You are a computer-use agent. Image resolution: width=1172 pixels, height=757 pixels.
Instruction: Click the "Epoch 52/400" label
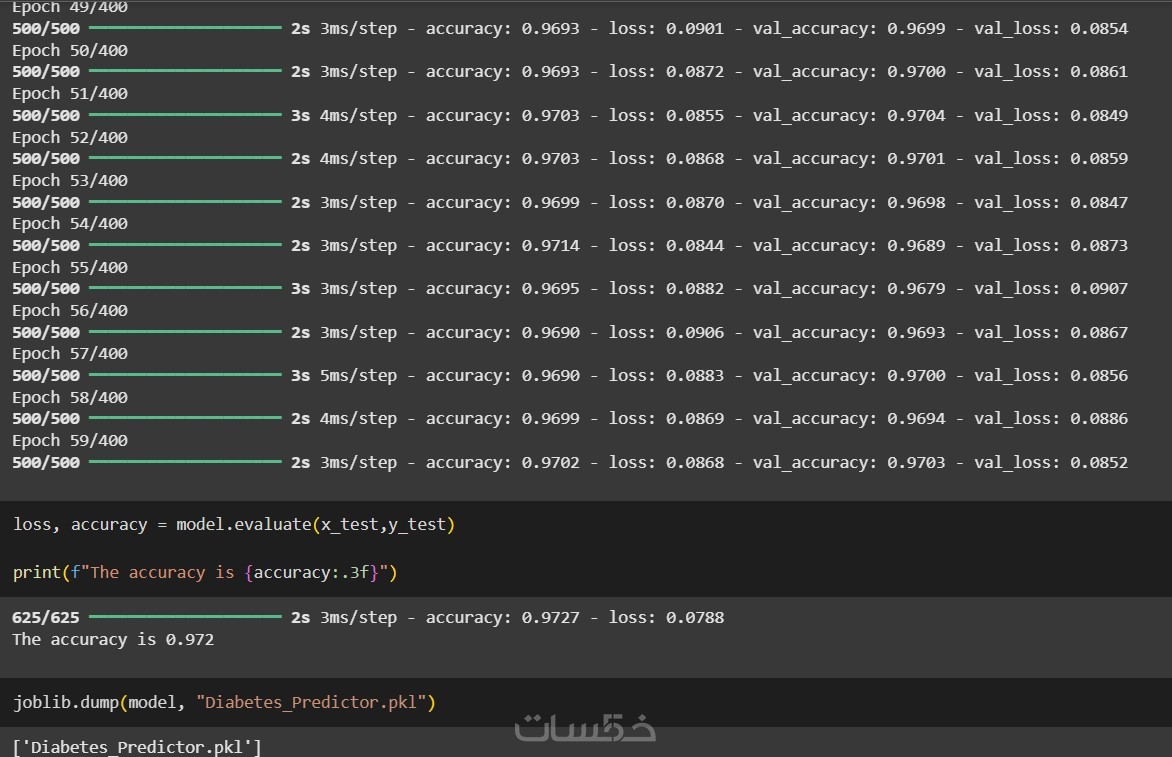70,137
